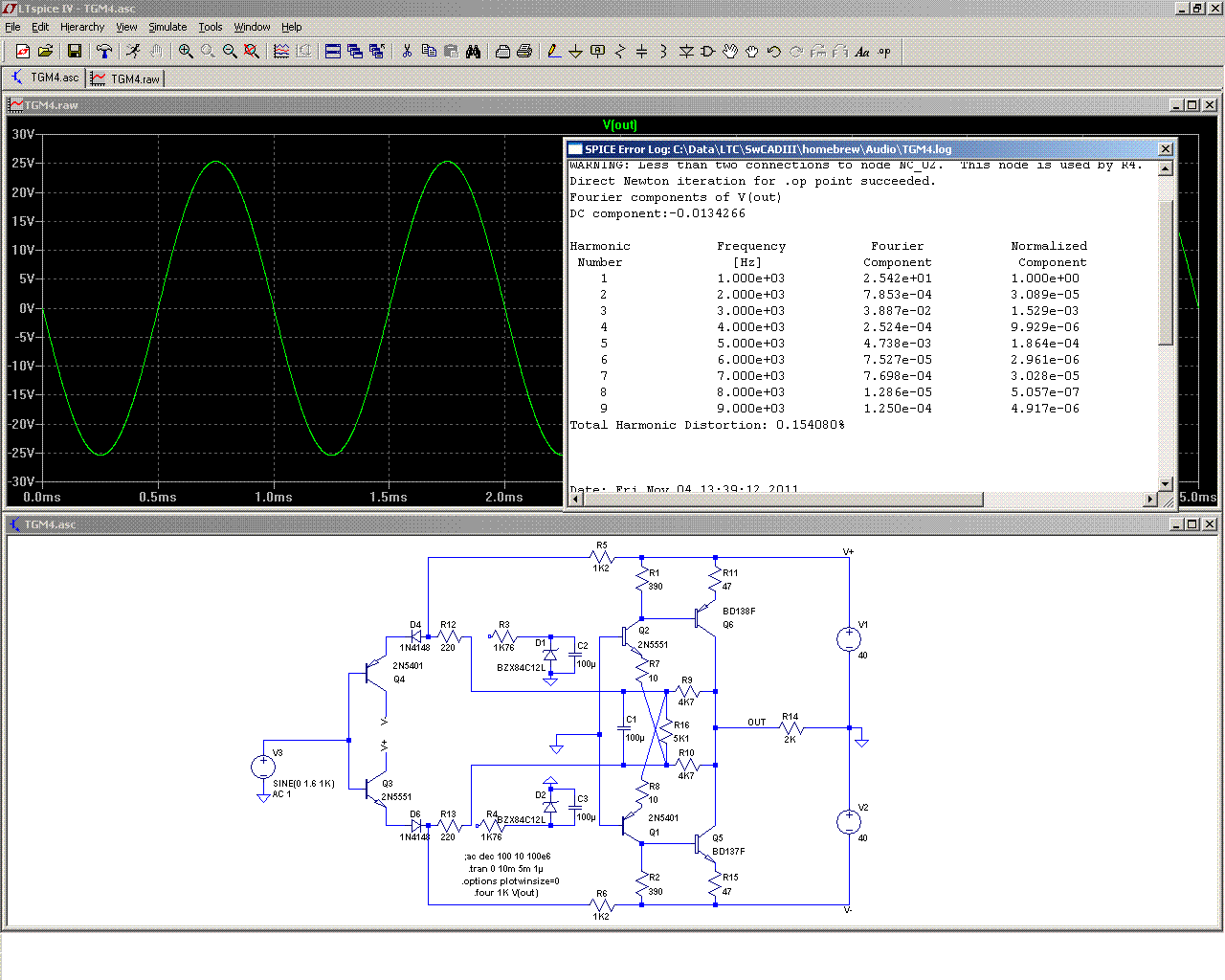This screenshot has width=1225, height=980.
Task: Zoom out with the magnifier minus icon
Action: click(230, 52)
